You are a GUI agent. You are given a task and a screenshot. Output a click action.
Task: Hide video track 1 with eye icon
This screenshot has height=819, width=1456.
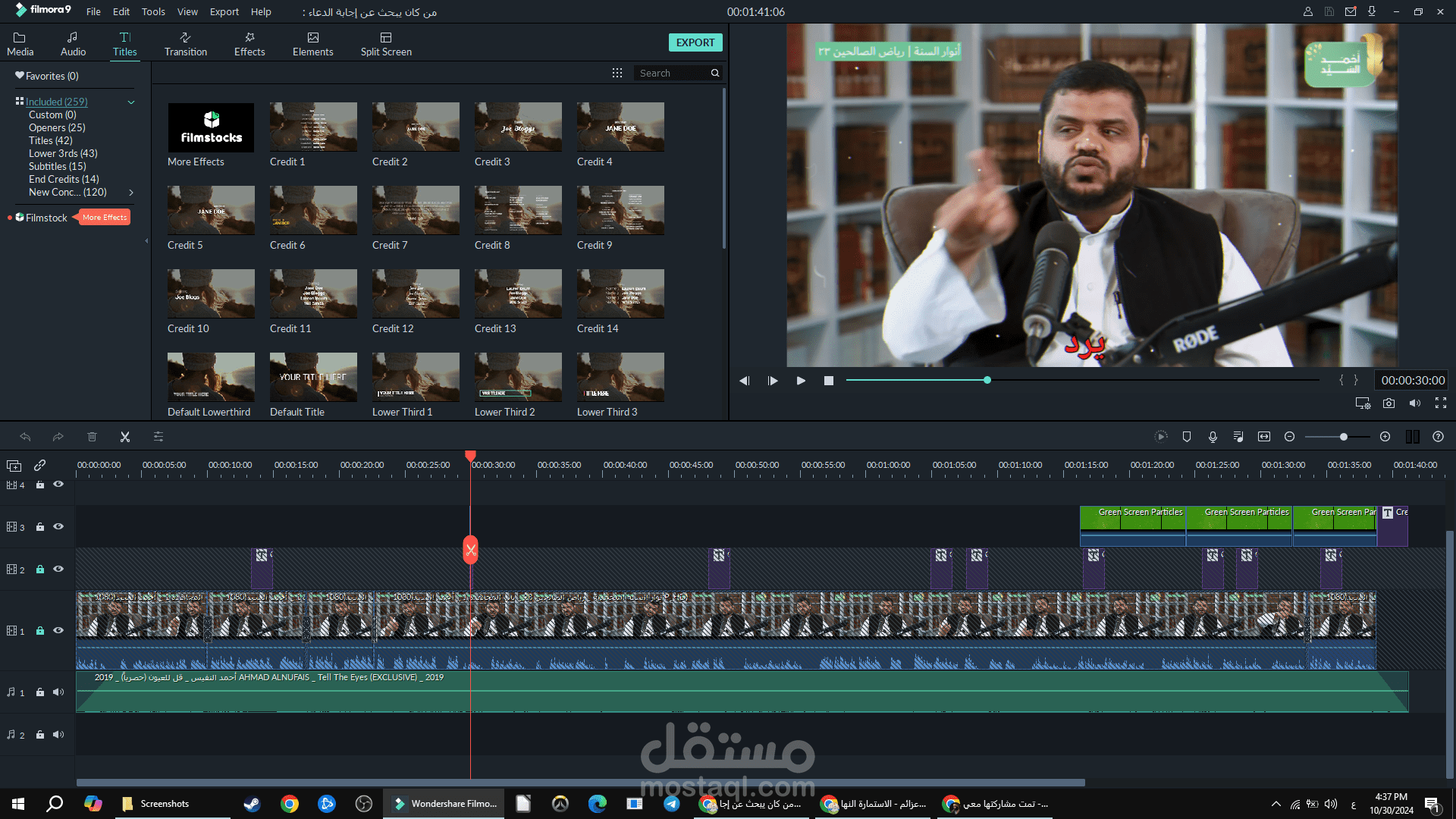[x=58, y=631]
